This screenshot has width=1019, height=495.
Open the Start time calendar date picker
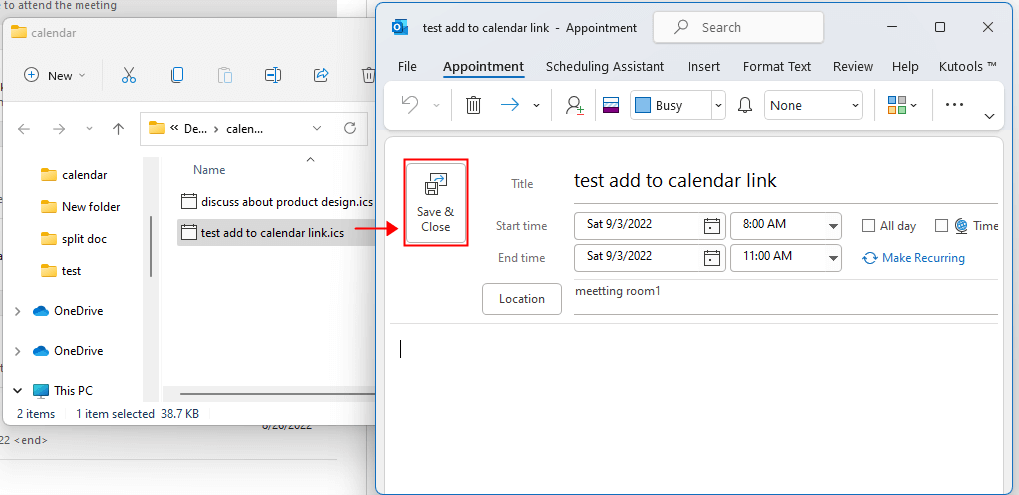click(x=712, y=225)
